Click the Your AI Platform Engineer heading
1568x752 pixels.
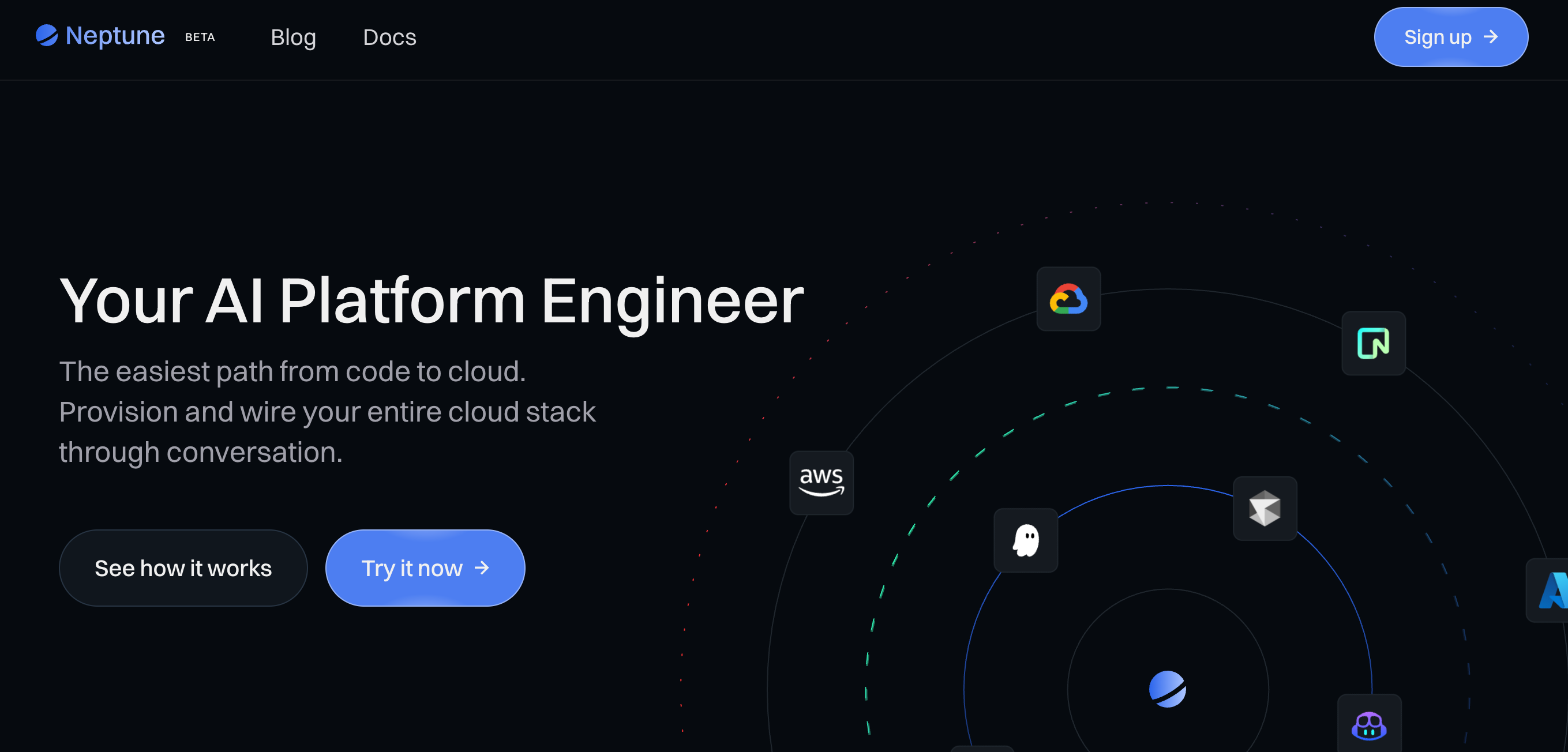432,300
